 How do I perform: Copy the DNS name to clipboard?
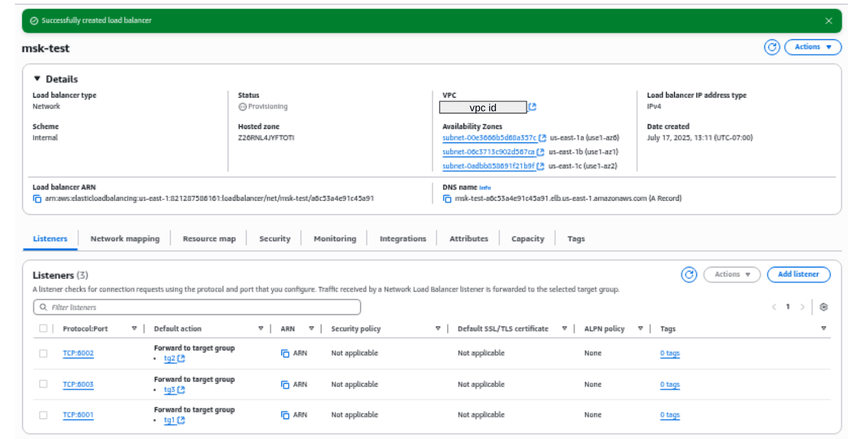coord(447,199)
